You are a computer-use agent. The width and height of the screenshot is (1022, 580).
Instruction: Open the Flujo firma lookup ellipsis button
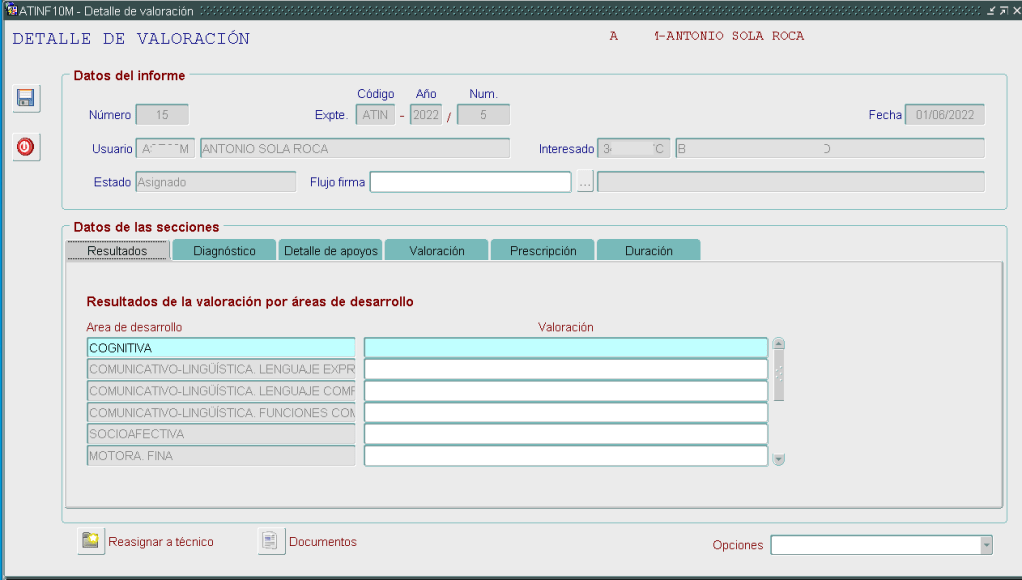[x=585, y=182]
